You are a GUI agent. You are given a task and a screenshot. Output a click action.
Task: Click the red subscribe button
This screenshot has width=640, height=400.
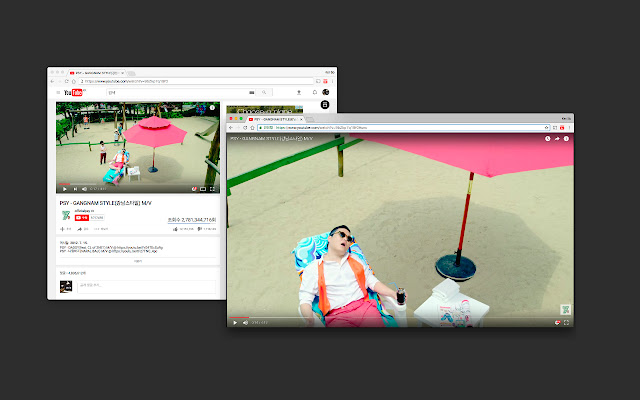click(82, 218)
